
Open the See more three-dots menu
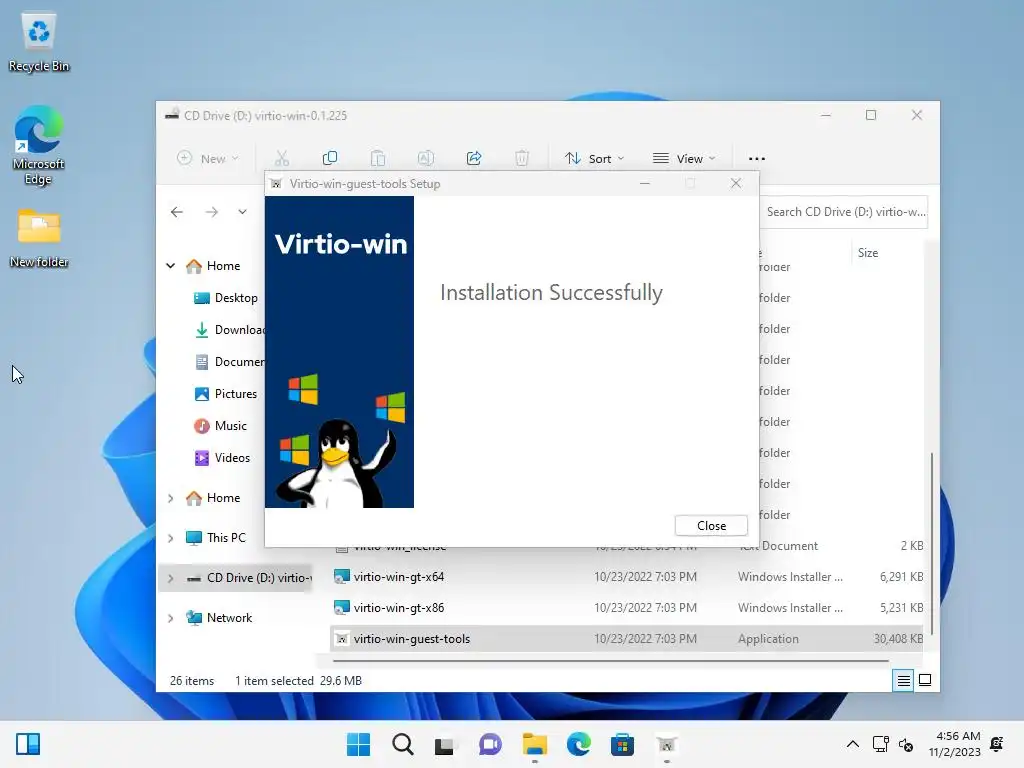click(x=757, y=159)
